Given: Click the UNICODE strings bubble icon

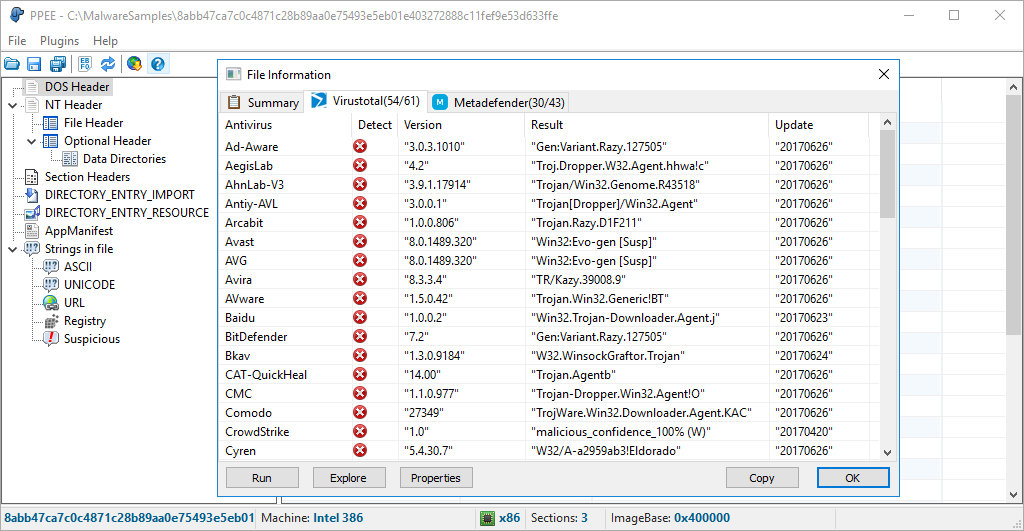Looking at the screenshot, I should [x=50, y=285].
